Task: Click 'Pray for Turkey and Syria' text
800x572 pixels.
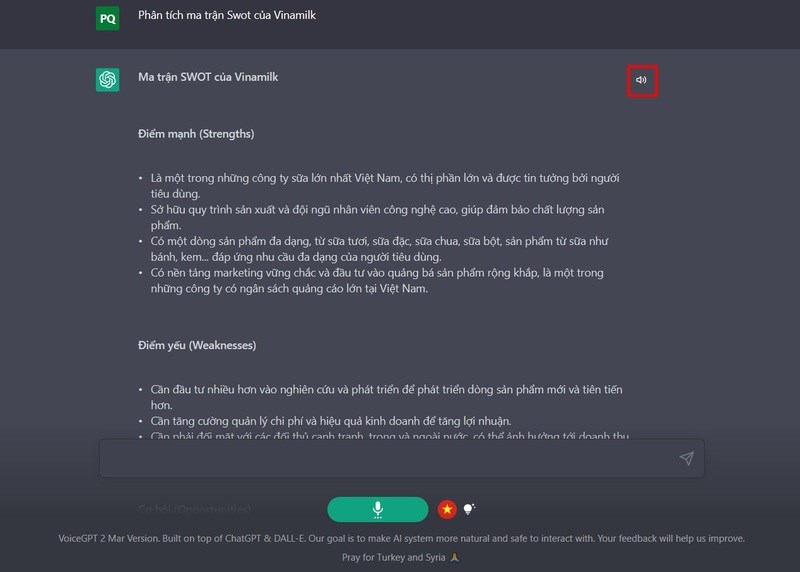Action: tap(393, 557)
